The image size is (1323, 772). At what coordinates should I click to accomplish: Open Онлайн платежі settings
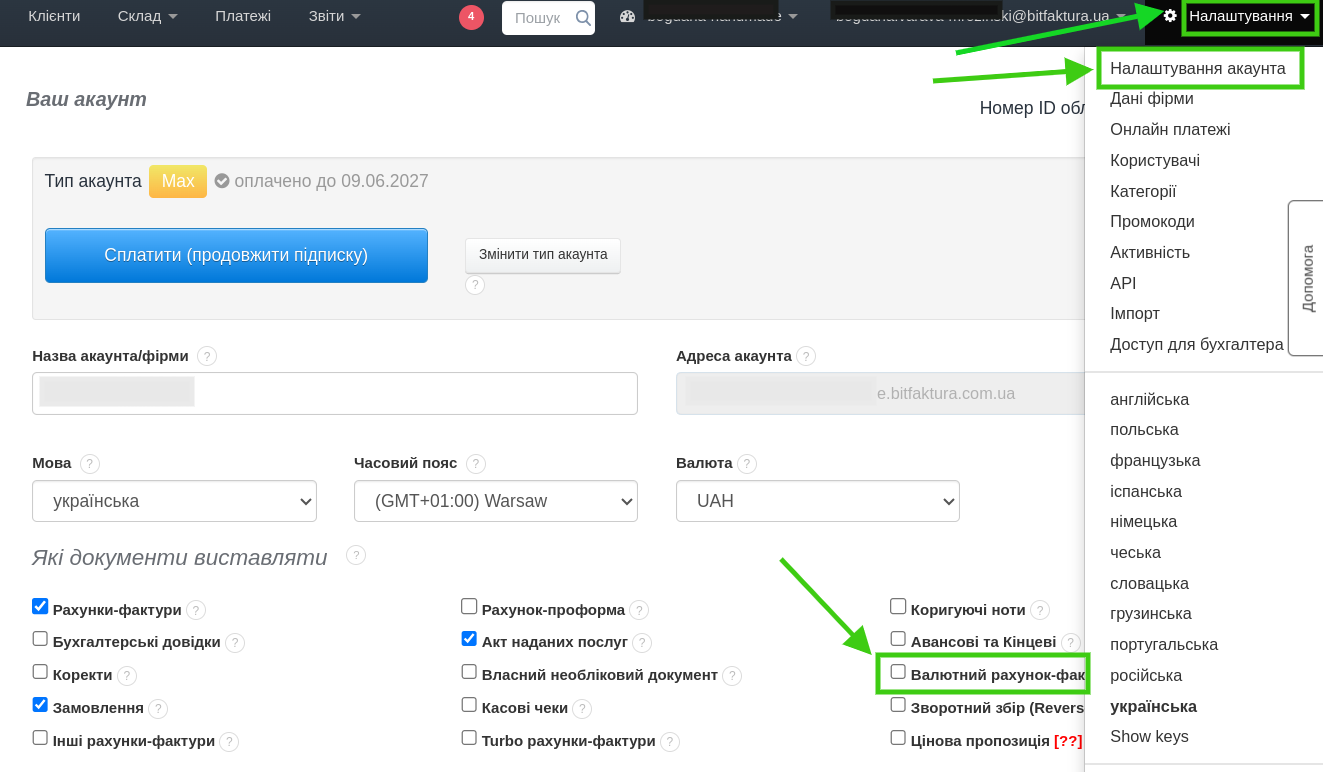click(1170, 130)
